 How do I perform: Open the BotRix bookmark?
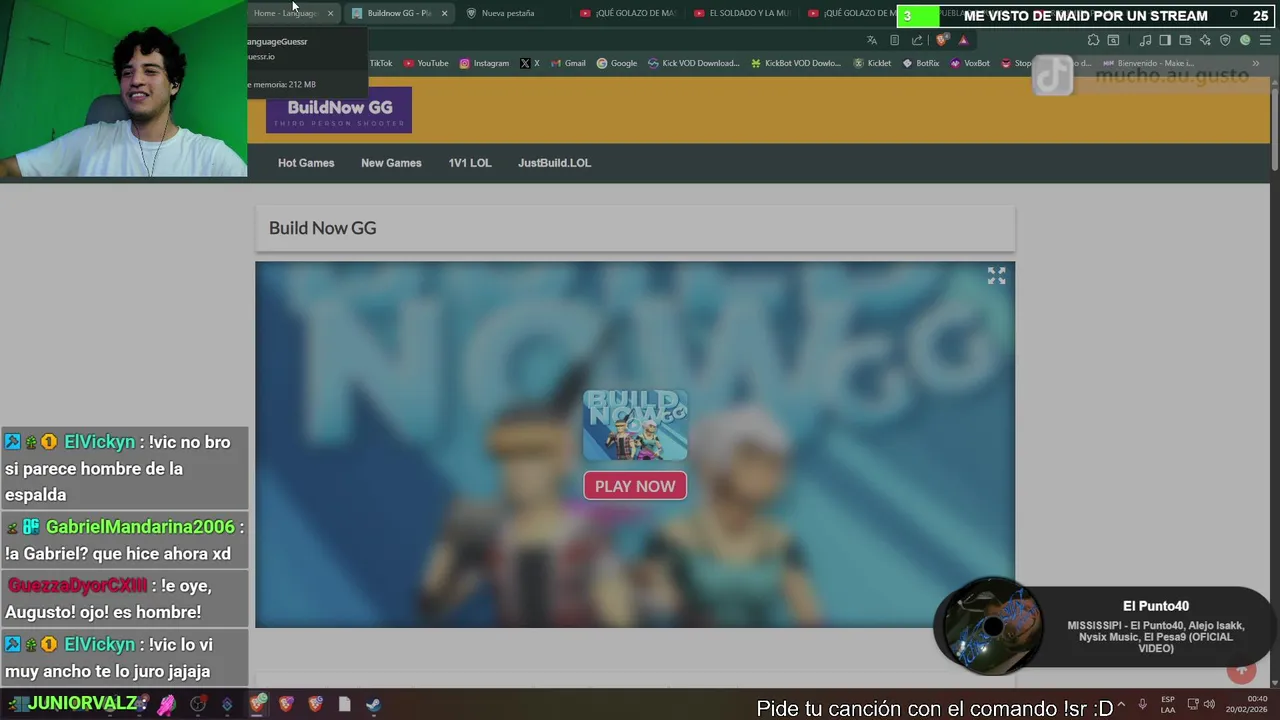[x=921, y=63]
